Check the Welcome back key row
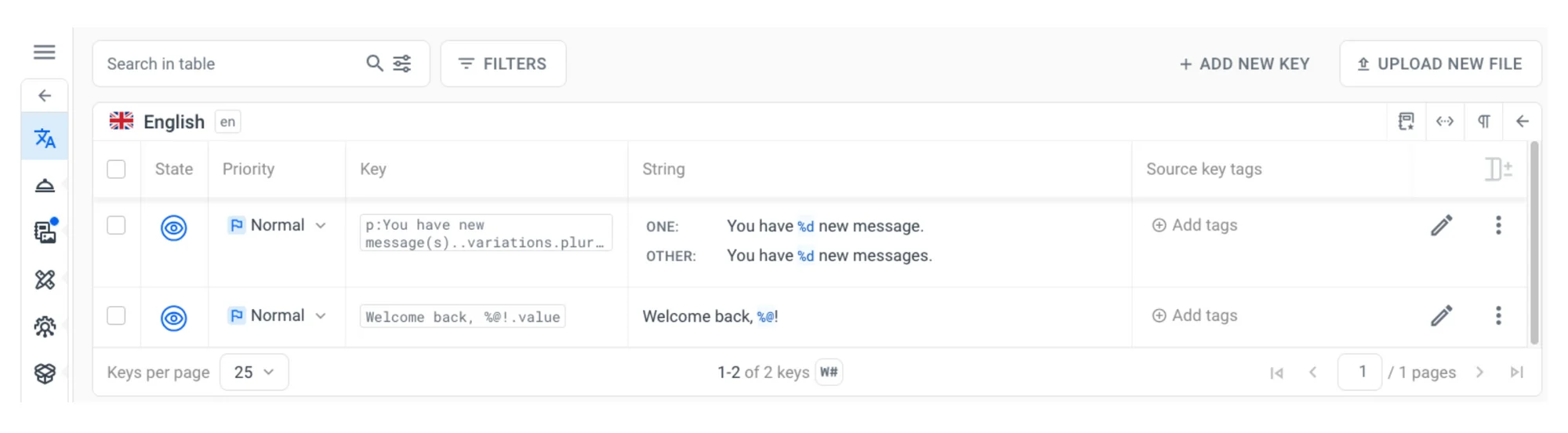This screenshot has height=433, width=1568. [x=116, y=316]
